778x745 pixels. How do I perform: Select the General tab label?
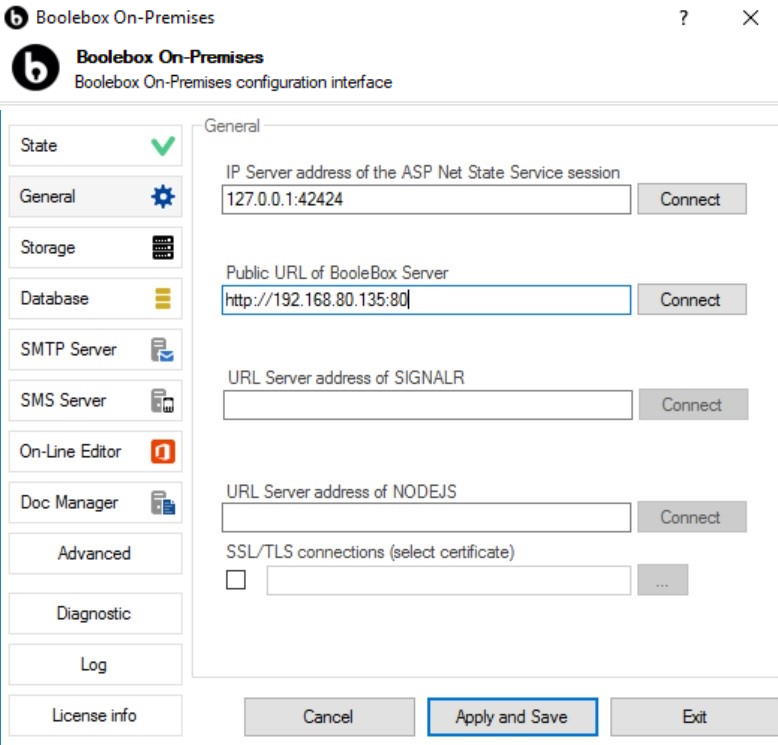(48, 197)
